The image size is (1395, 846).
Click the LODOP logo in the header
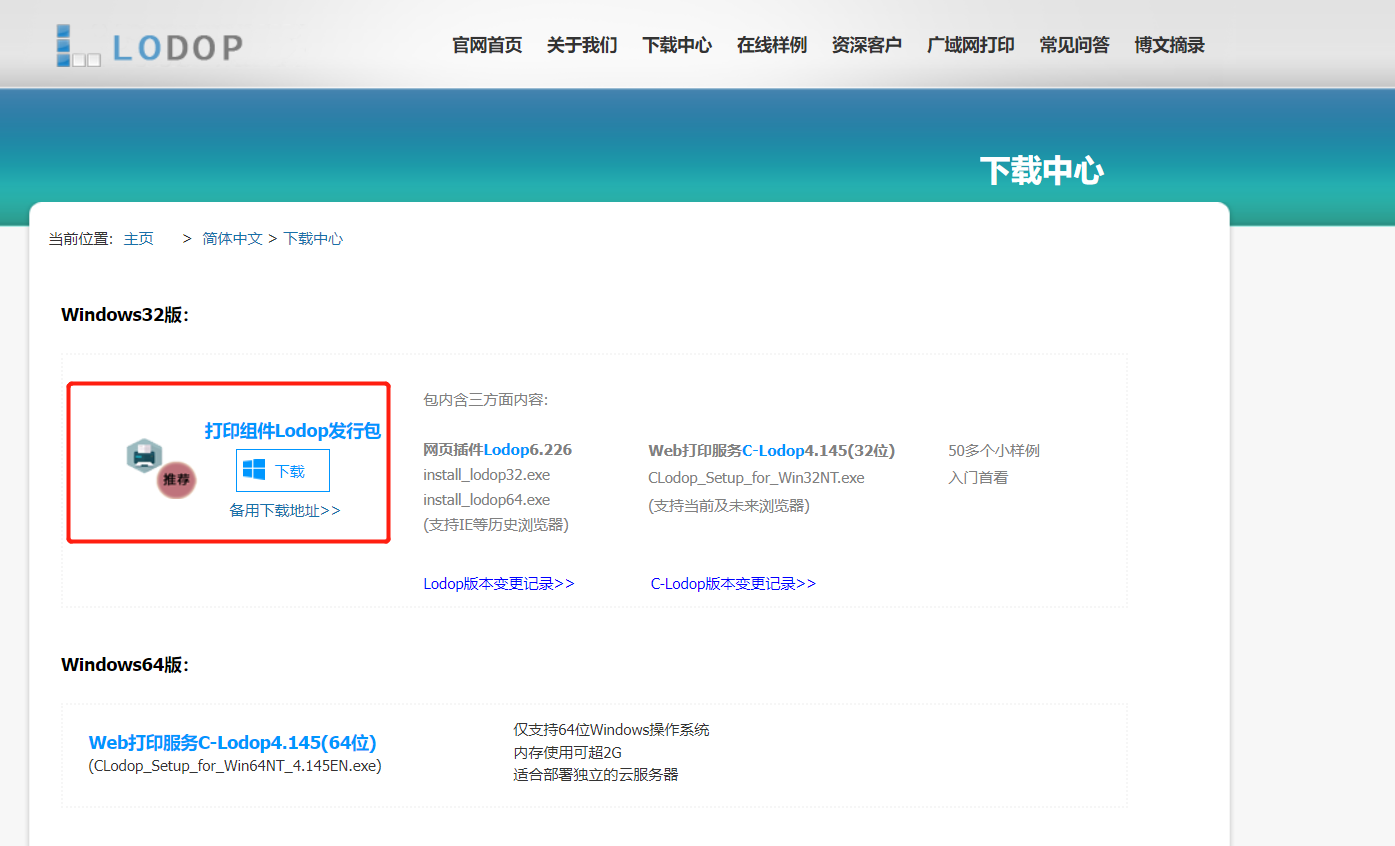(148, 45)
